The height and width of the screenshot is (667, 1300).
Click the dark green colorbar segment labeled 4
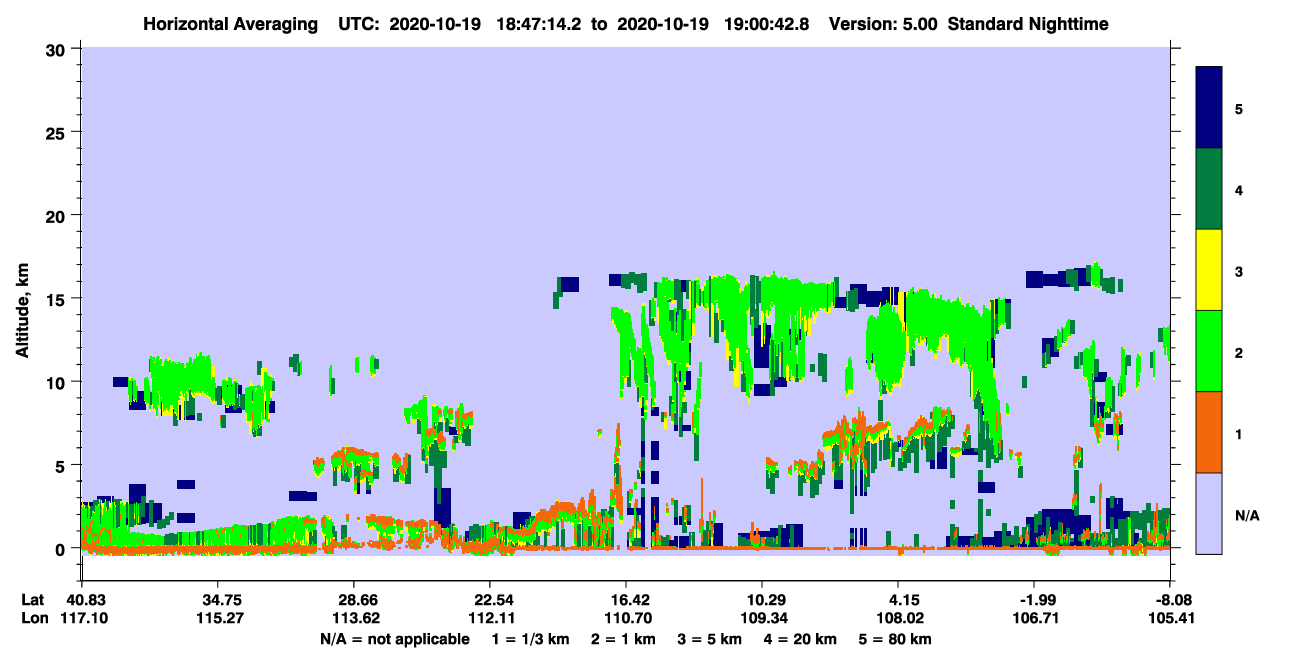click(x=1209, y=189)
